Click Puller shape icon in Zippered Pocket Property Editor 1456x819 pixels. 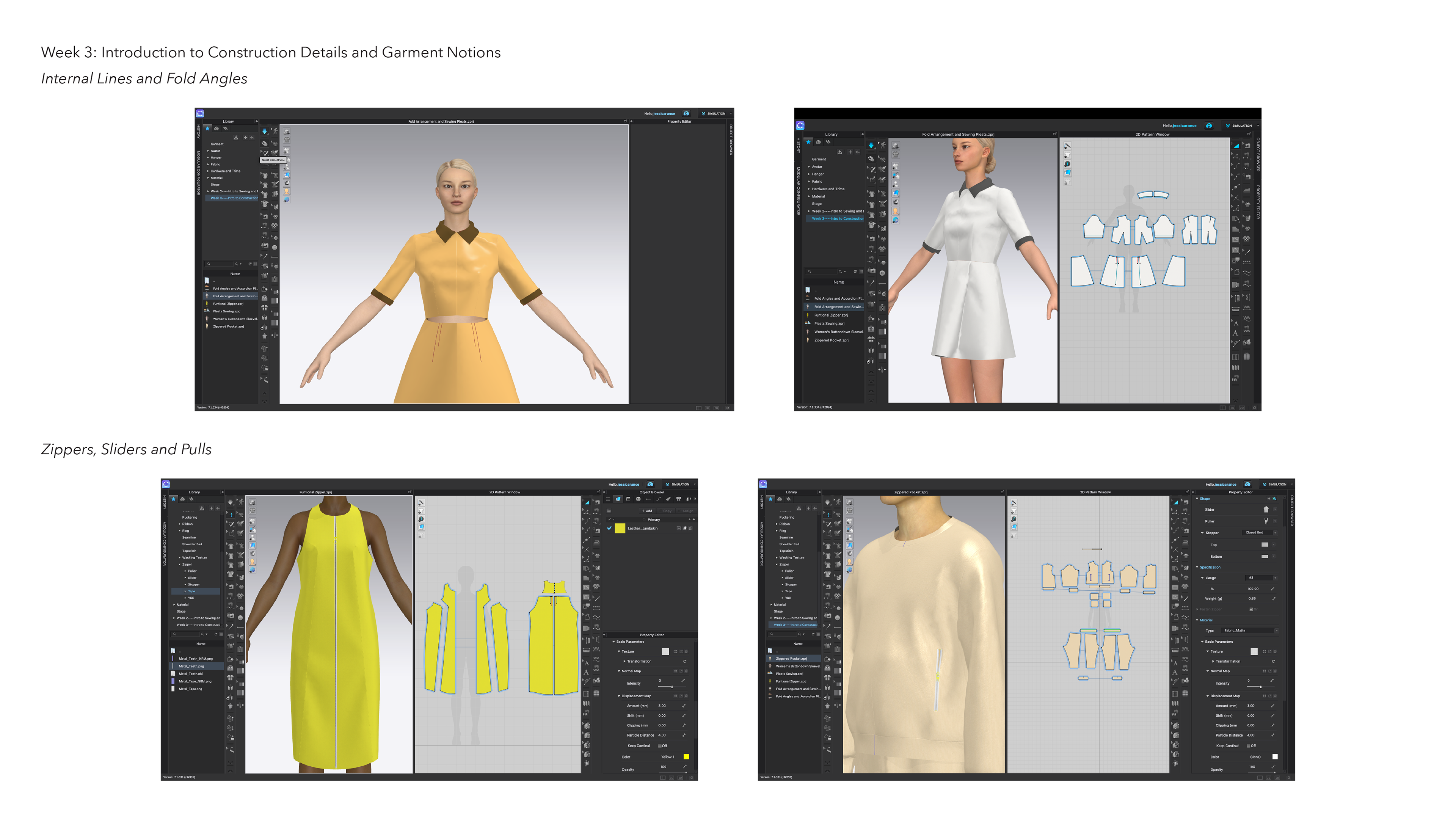click(1266, 521)
